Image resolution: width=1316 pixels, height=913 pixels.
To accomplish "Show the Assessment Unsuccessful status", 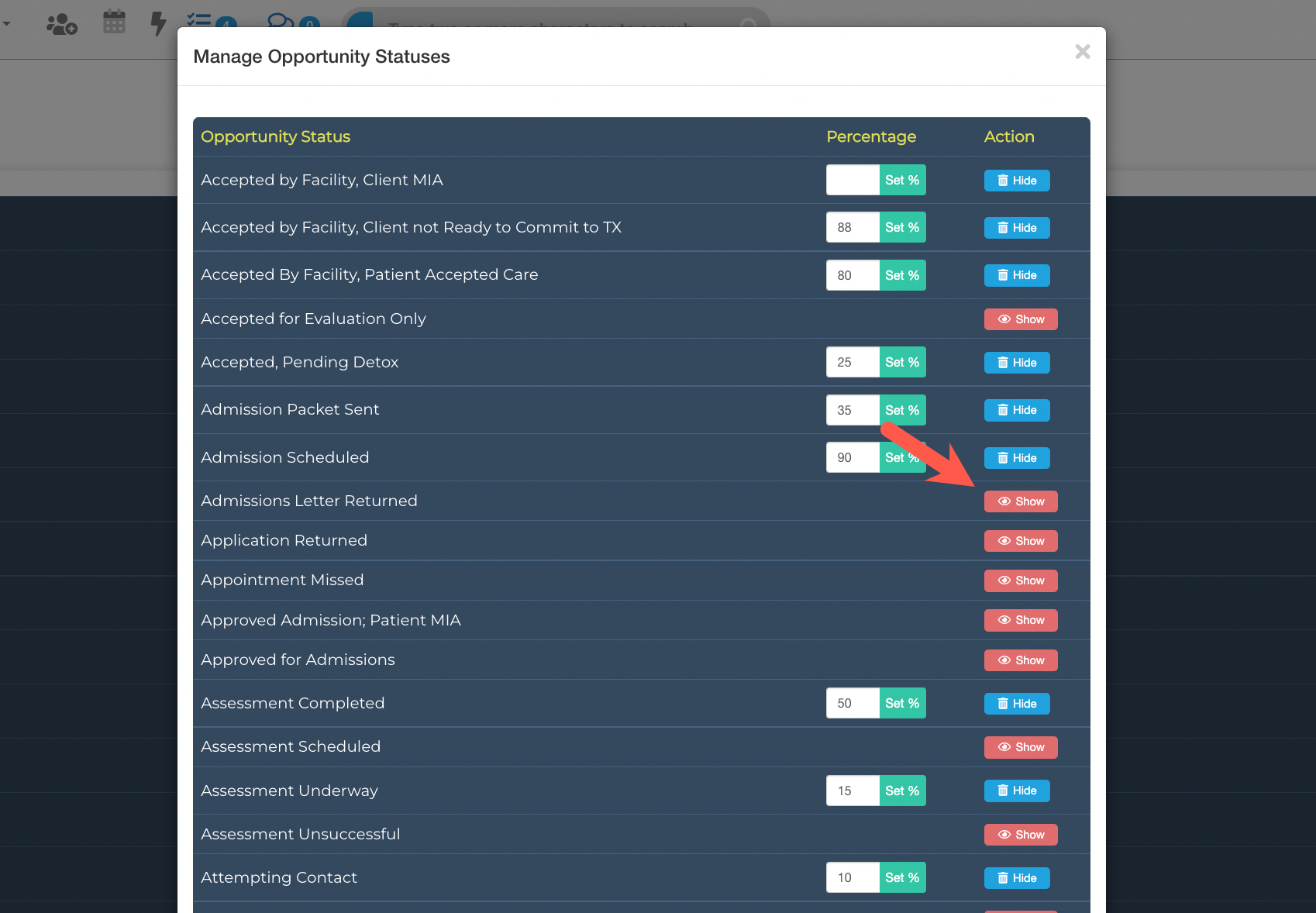I will coord(1020,835).
